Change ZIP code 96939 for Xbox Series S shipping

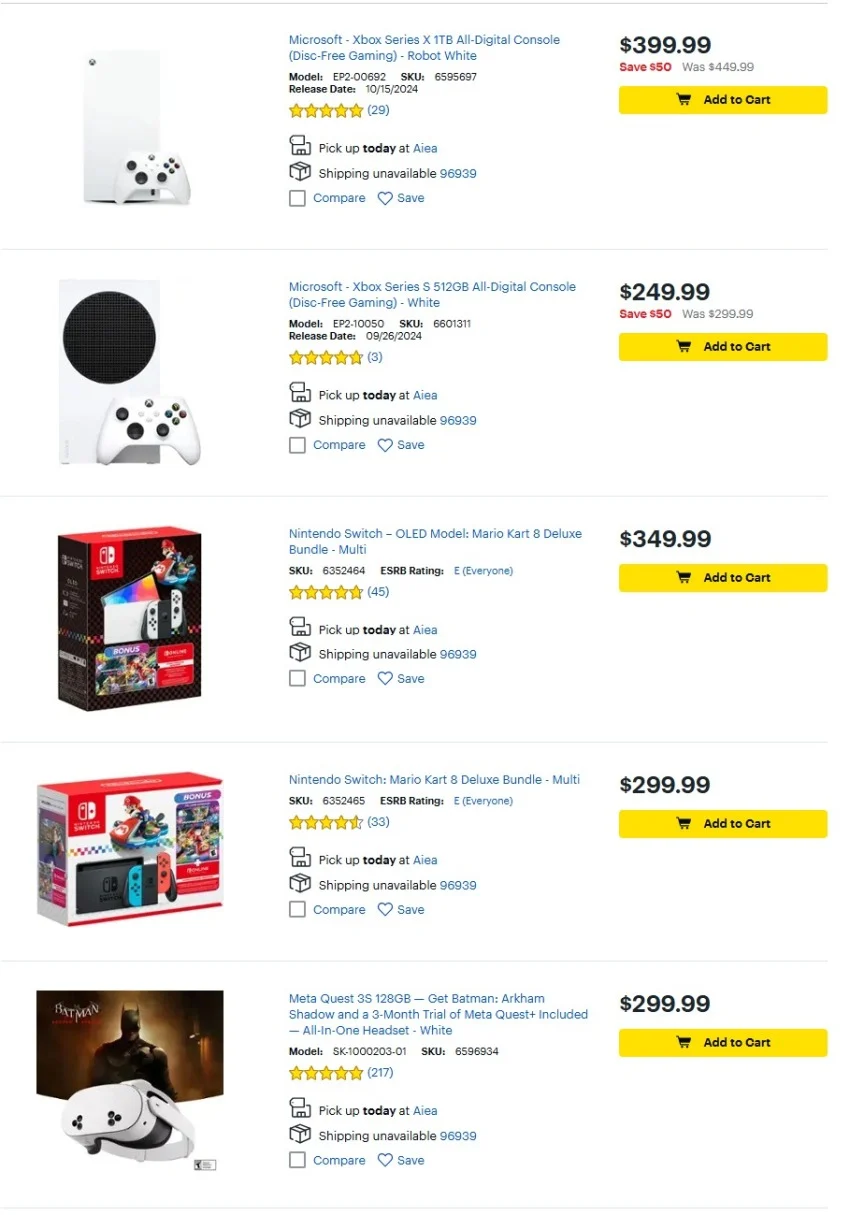tap(458, 421)
